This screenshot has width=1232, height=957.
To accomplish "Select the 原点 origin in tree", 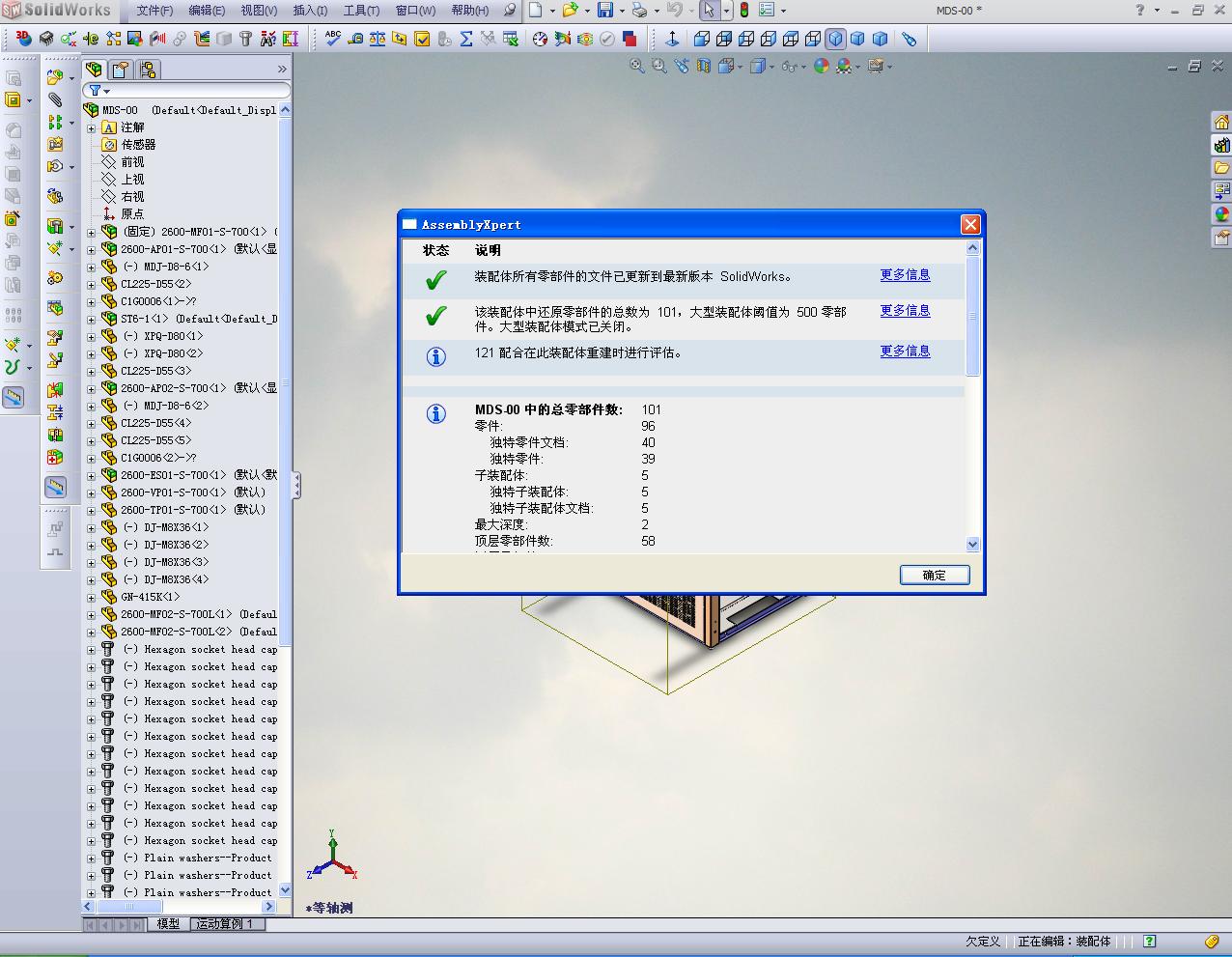I will 132,214.
